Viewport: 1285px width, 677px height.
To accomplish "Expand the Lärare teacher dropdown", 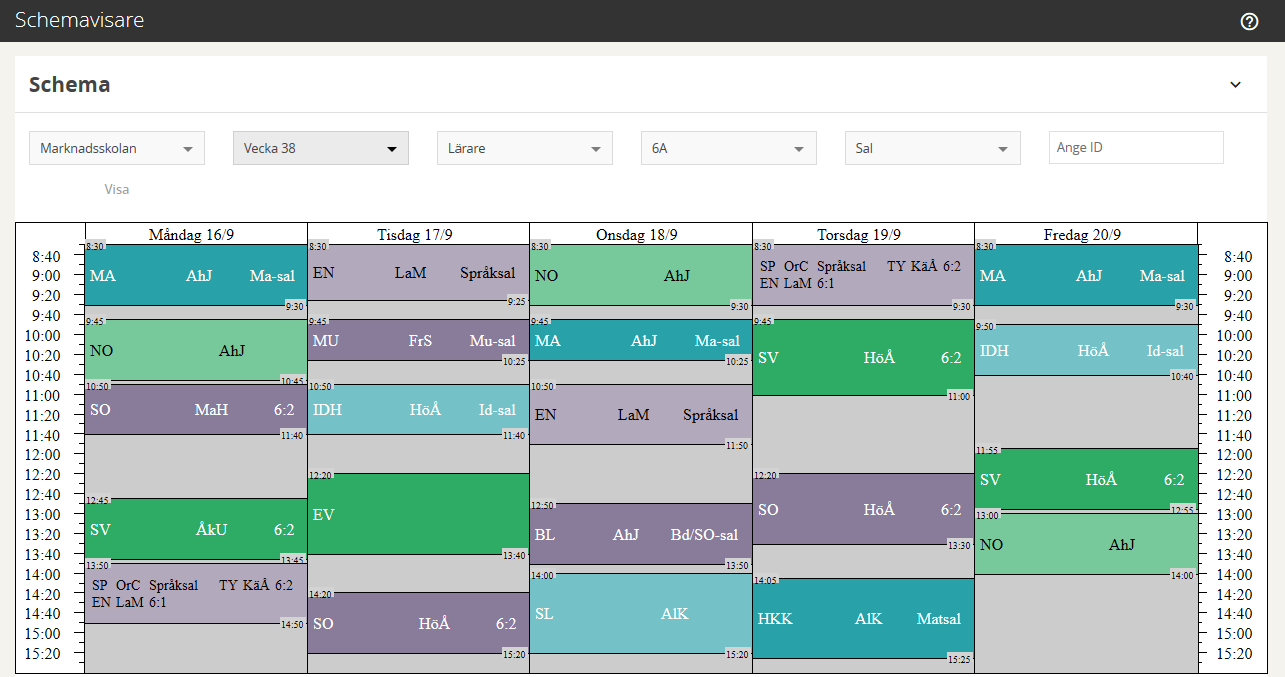I will pyautogui.click(x=524, y=148).
